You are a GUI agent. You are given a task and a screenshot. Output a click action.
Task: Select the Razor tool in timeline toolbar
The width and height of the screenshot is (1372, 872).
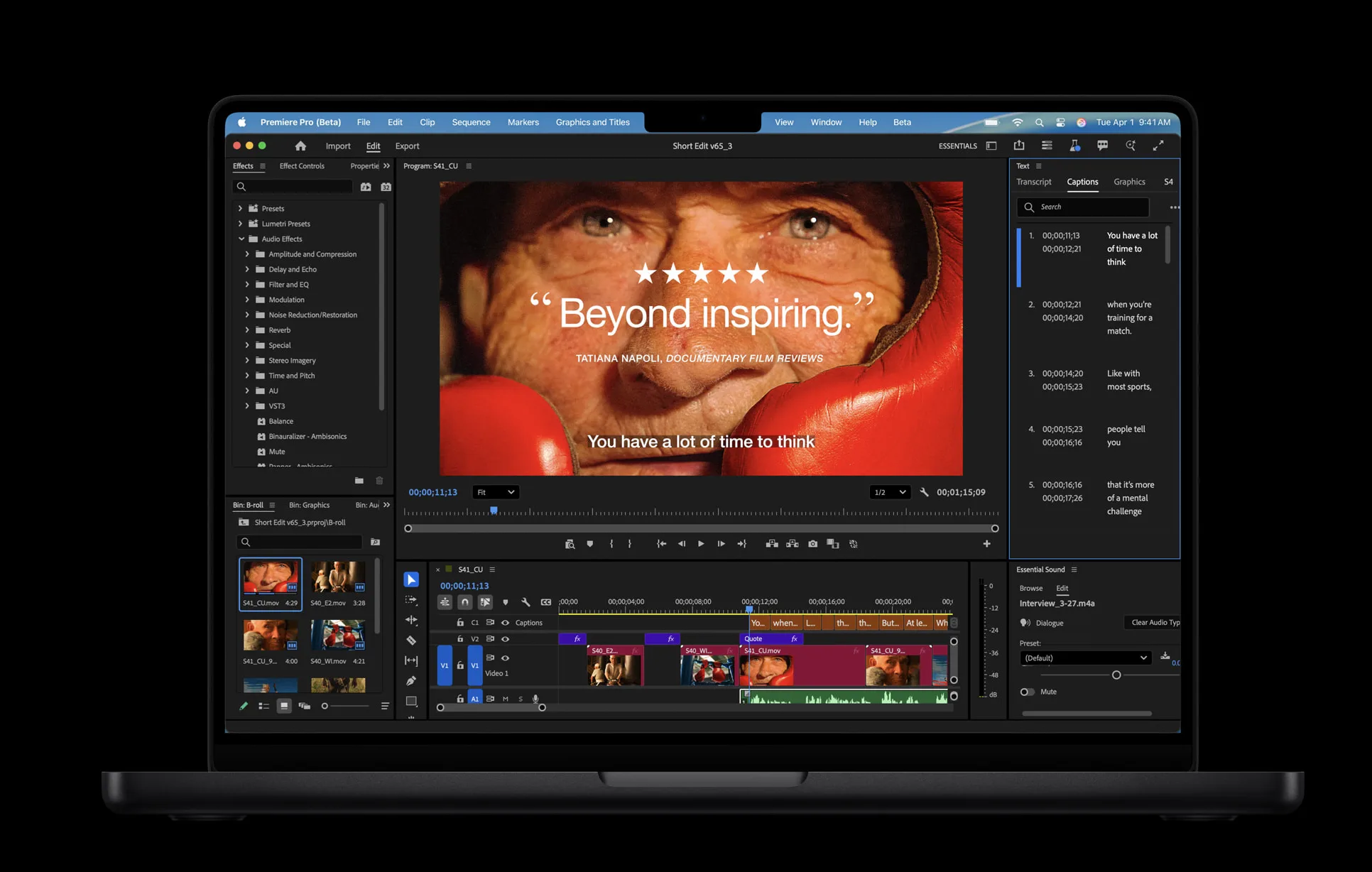coord(411,640)
